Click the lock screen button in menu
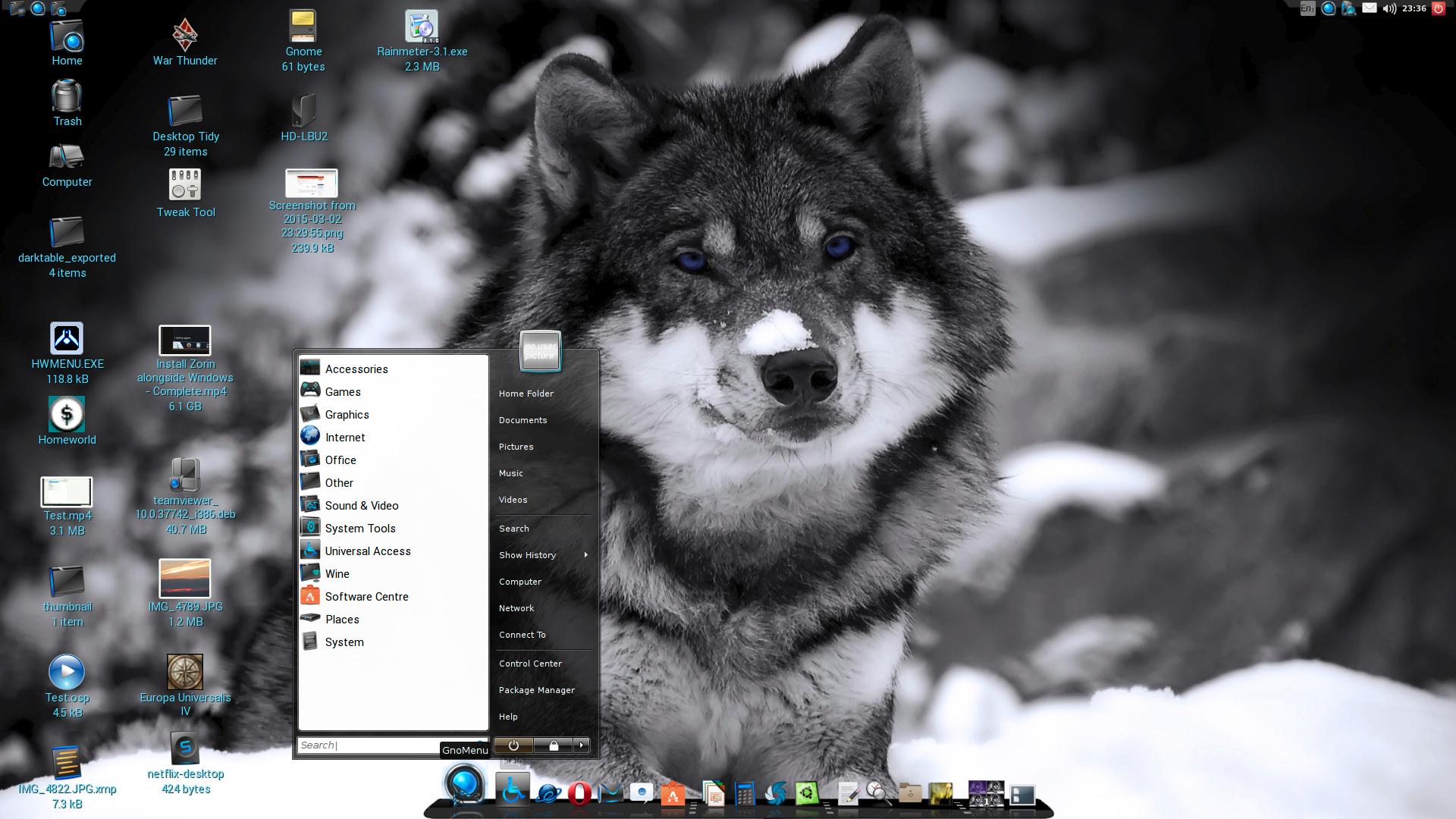1456x819 pixels. click(x=554, y=745)
